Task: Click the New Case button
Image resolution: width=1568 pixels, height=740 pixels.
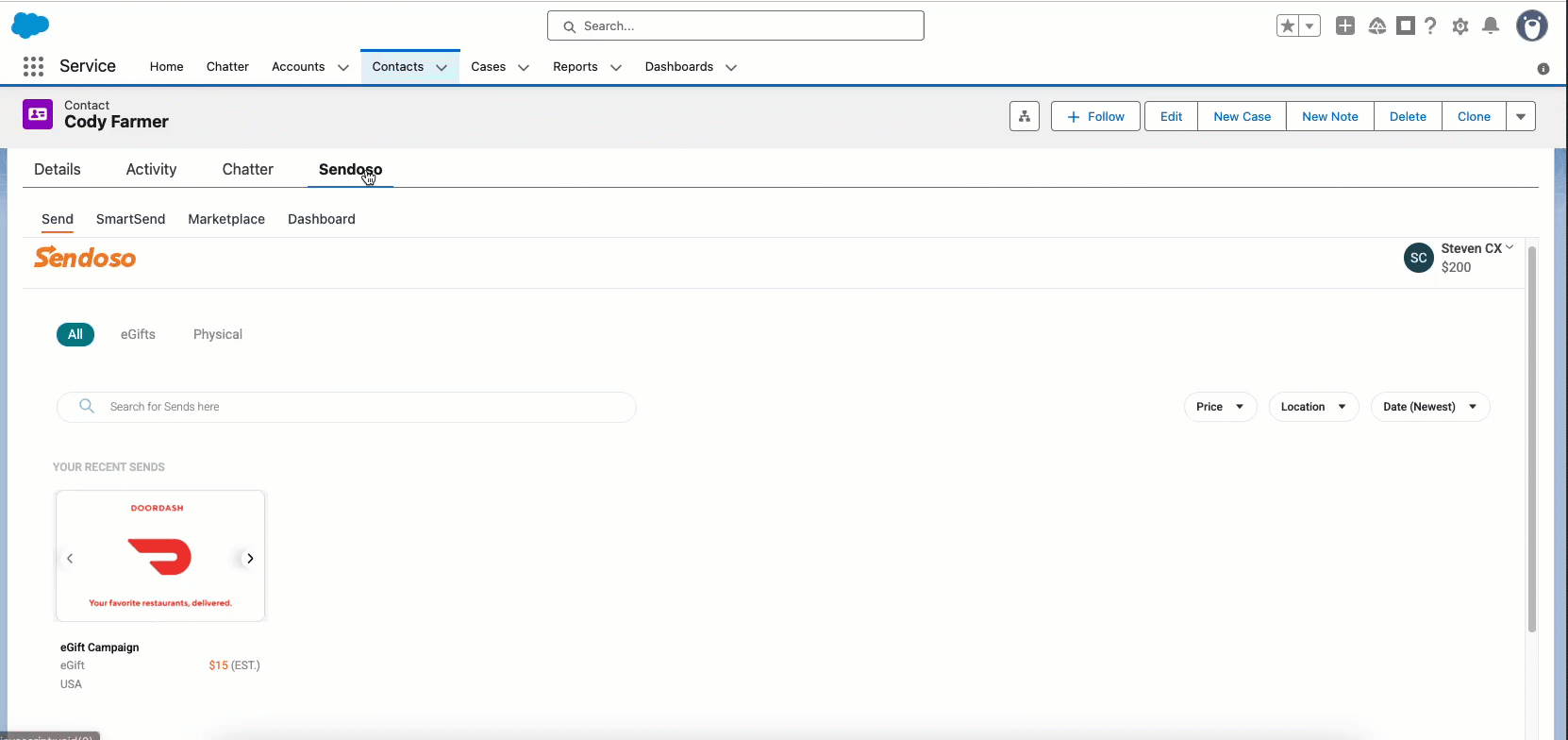Action: click(1242, 116)
